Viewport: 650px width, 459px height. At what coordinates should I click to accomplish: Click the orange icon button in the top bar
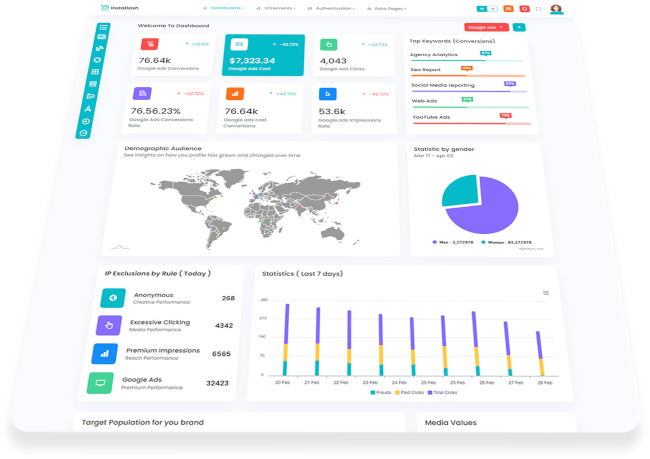coord(508,9)
